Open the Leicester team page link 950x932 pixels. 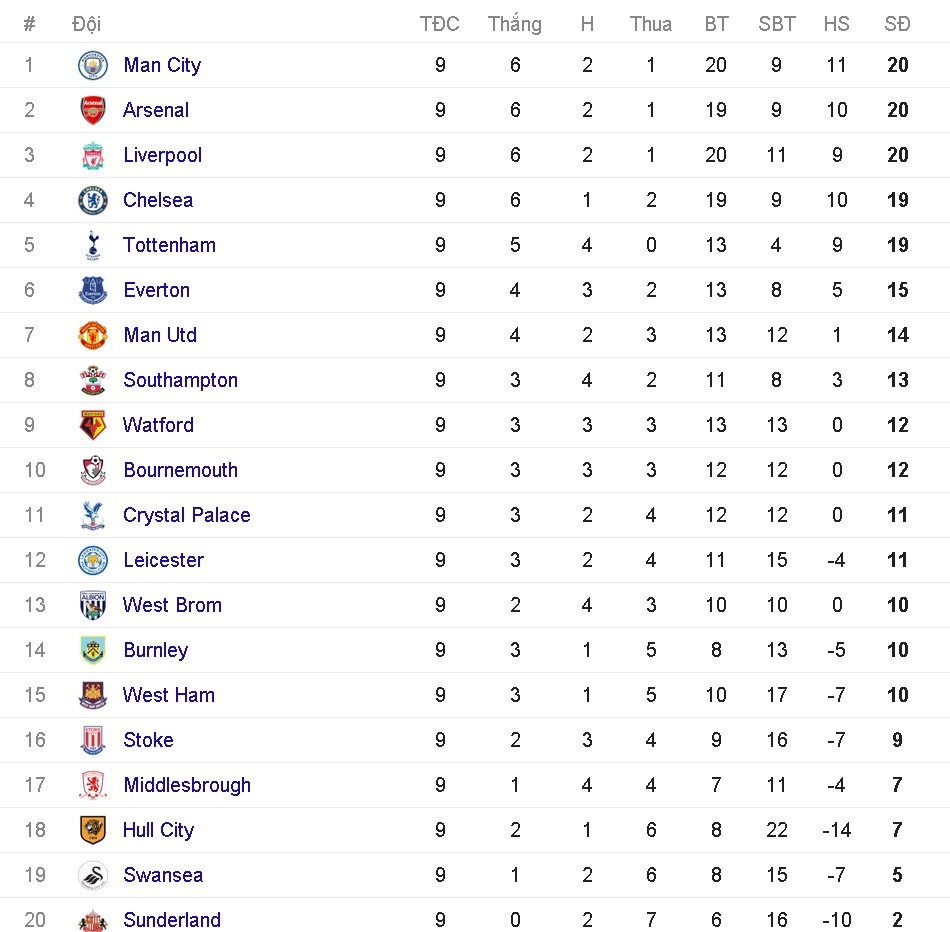click(x=163, y=560)
